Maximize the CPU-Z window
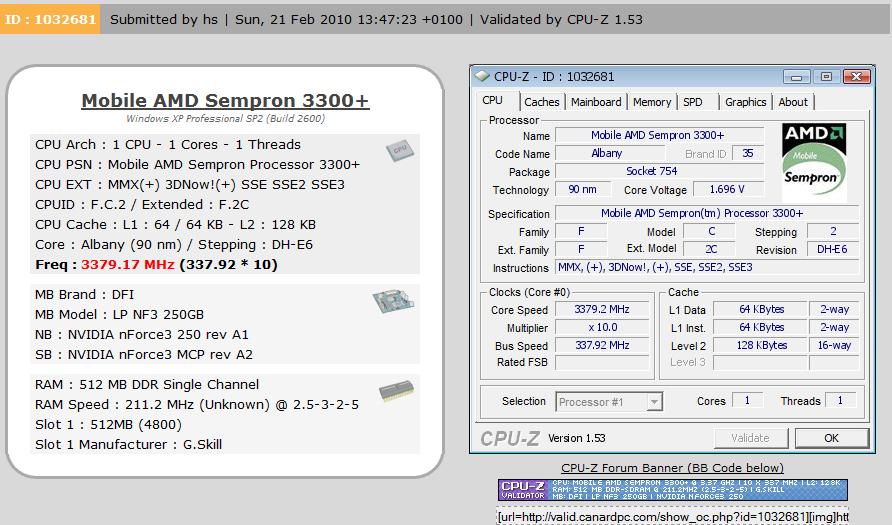 click(x=826, y=76)
